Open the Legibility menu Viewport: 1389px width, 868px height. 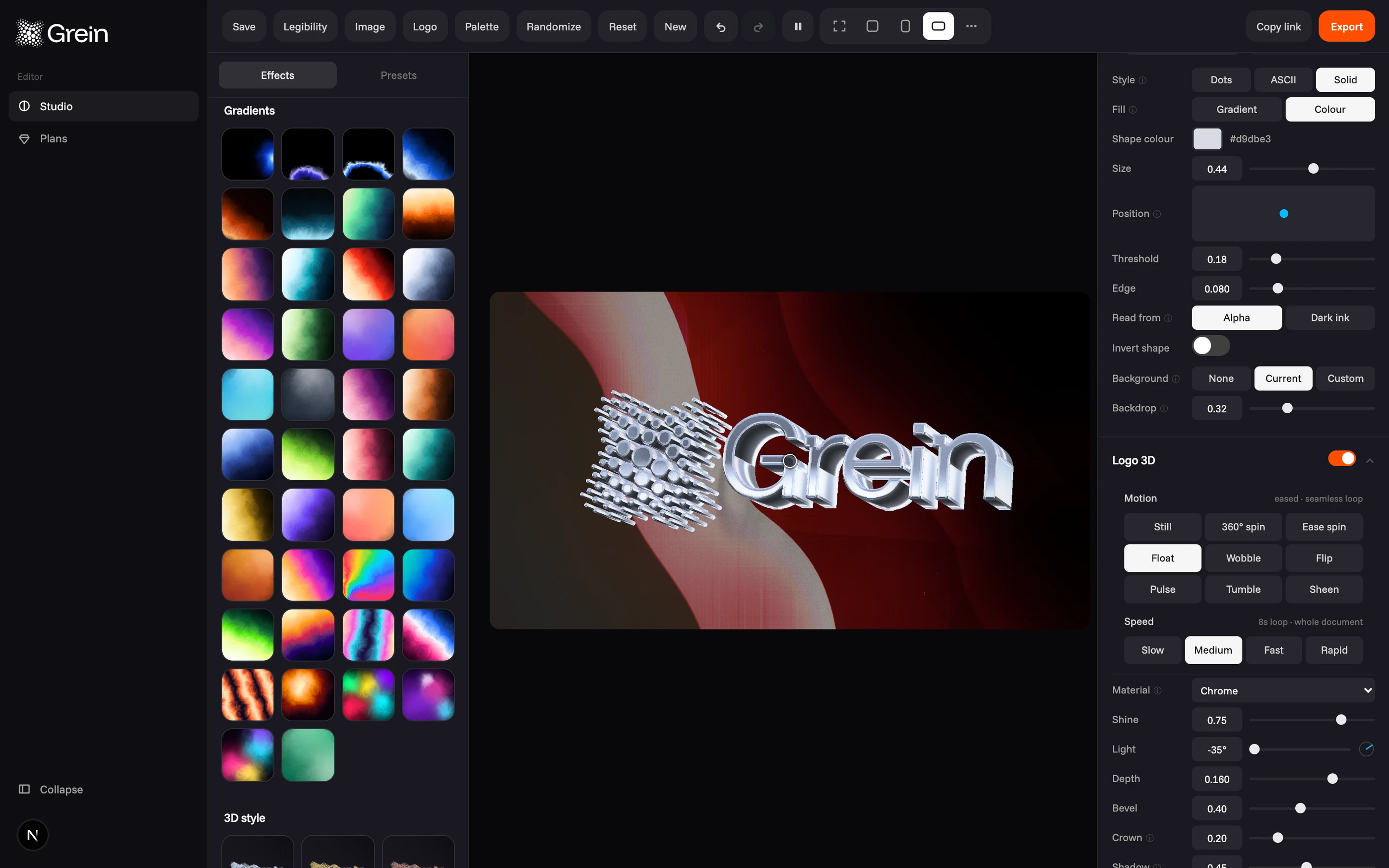[x=305, y=26]
